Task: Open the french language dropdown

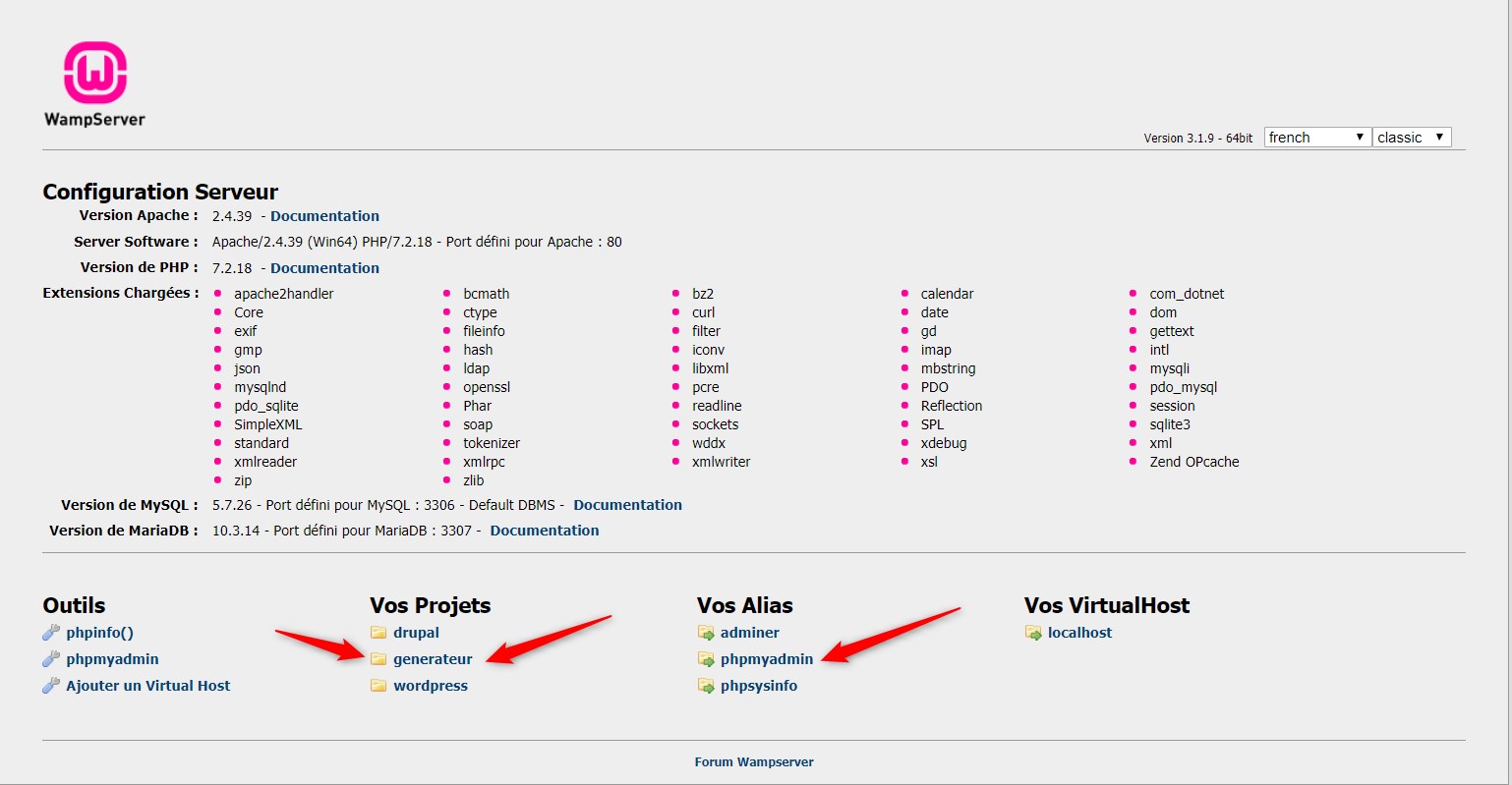Action: (x=1317, y=138)
